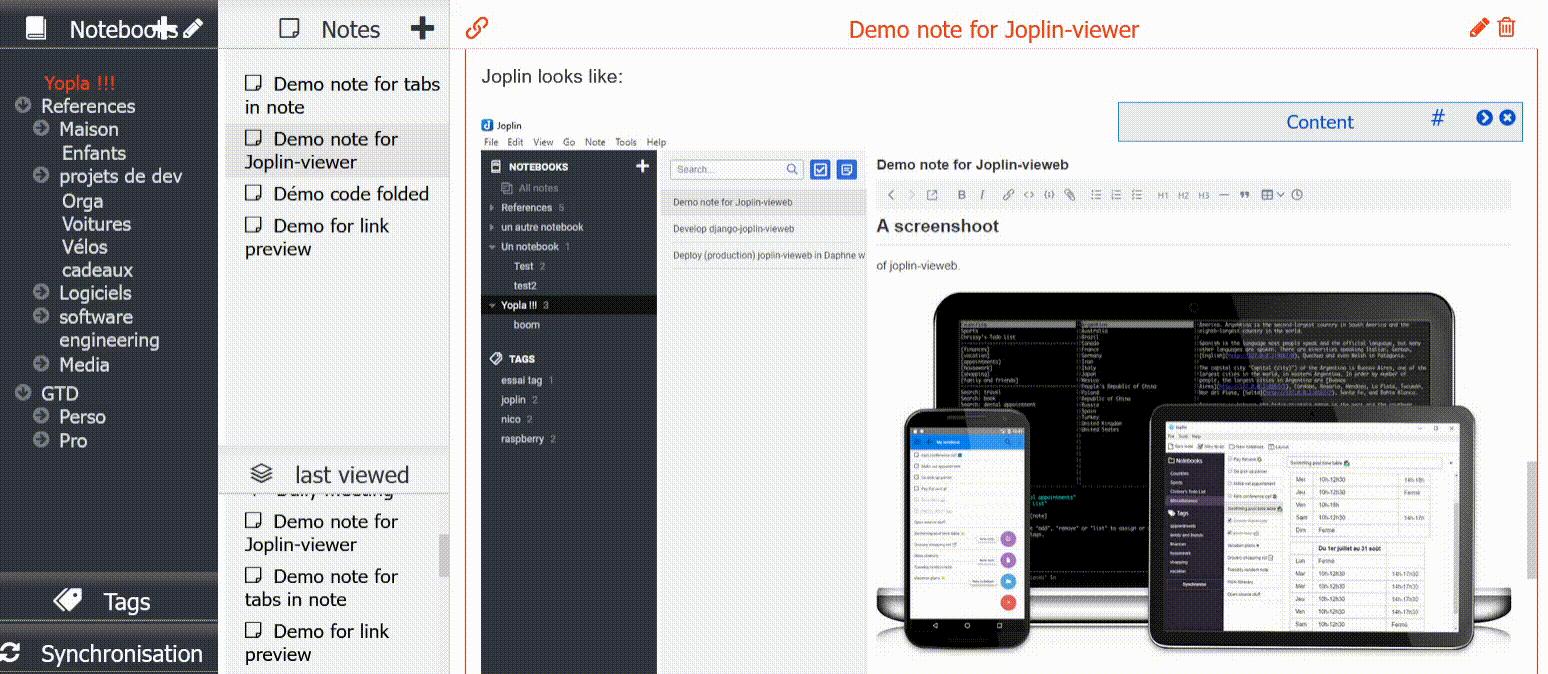The width and height of the screenshot is (1548, 674).
Task: Delete the note using the trash icon
Action: click(1507, 28)
